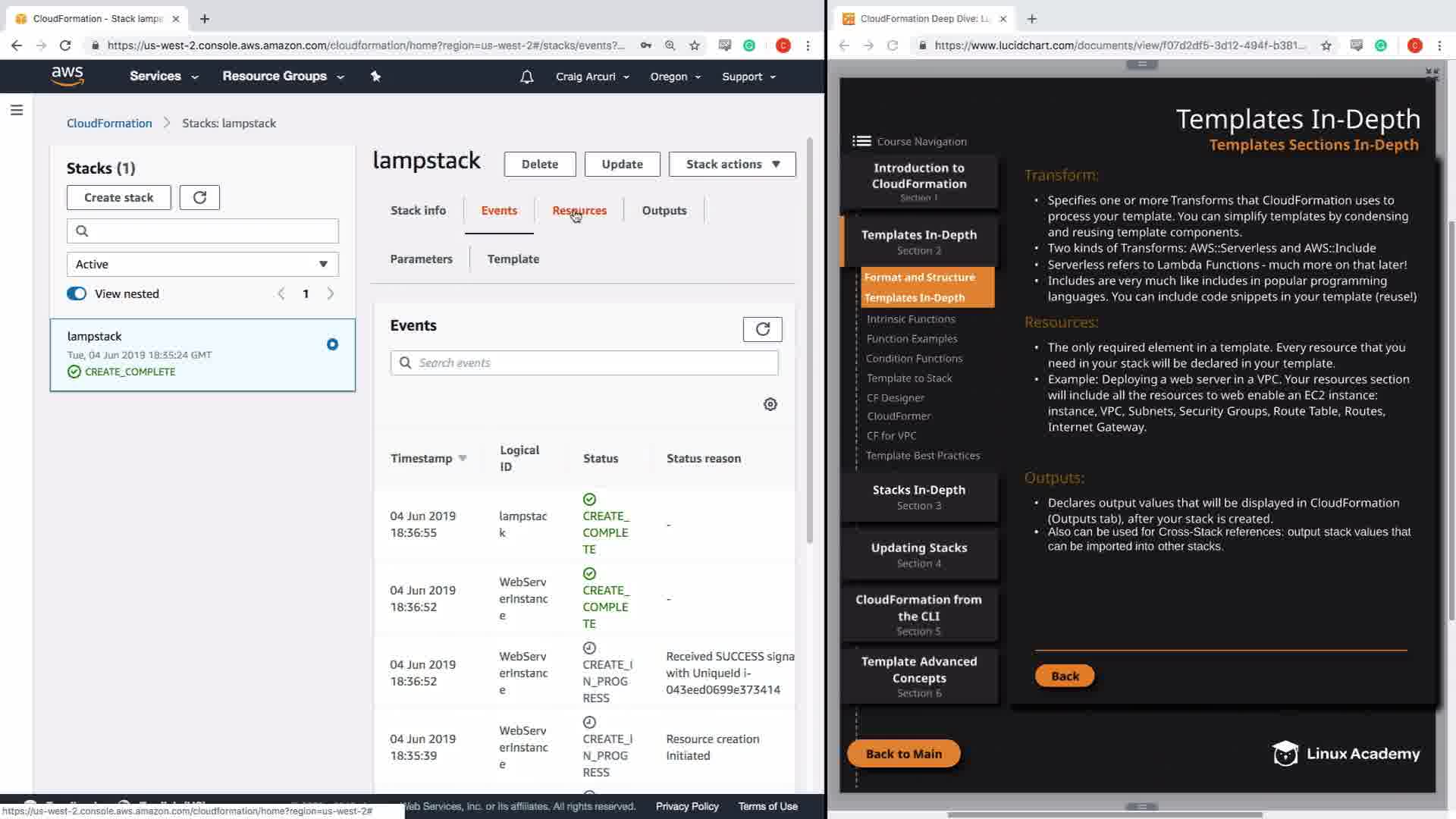Click the Back to Main button
Image resolution: width=1456 pixels, height=819 pixels.
pyautogui.click(x=903, y=753)
